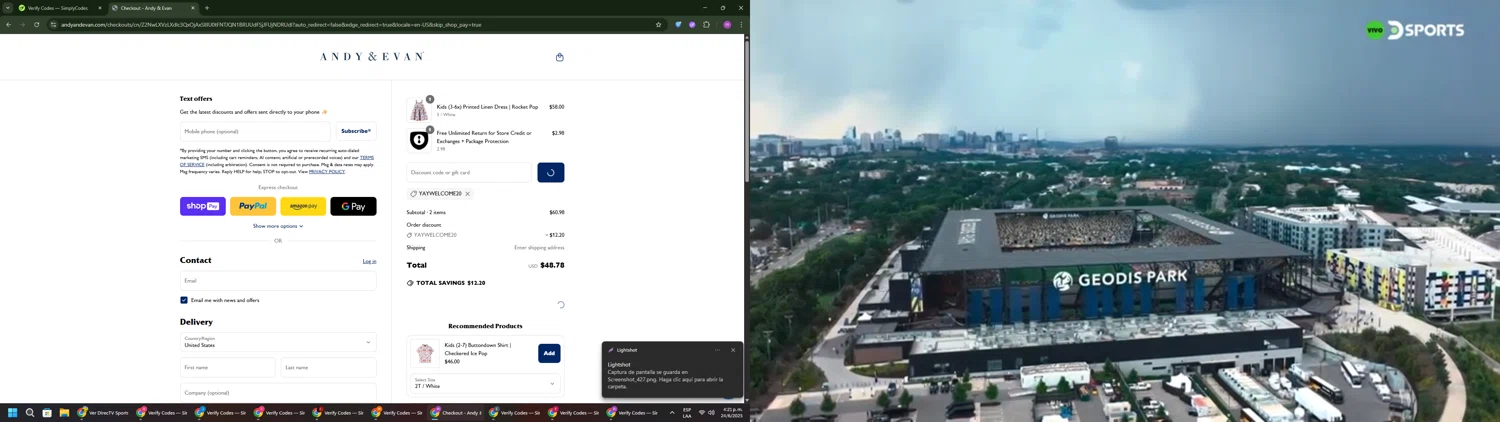This screenshot has height=422, width=1500.
Task: Bookmark this page with the star icon
Action: [x=658, y=25]
